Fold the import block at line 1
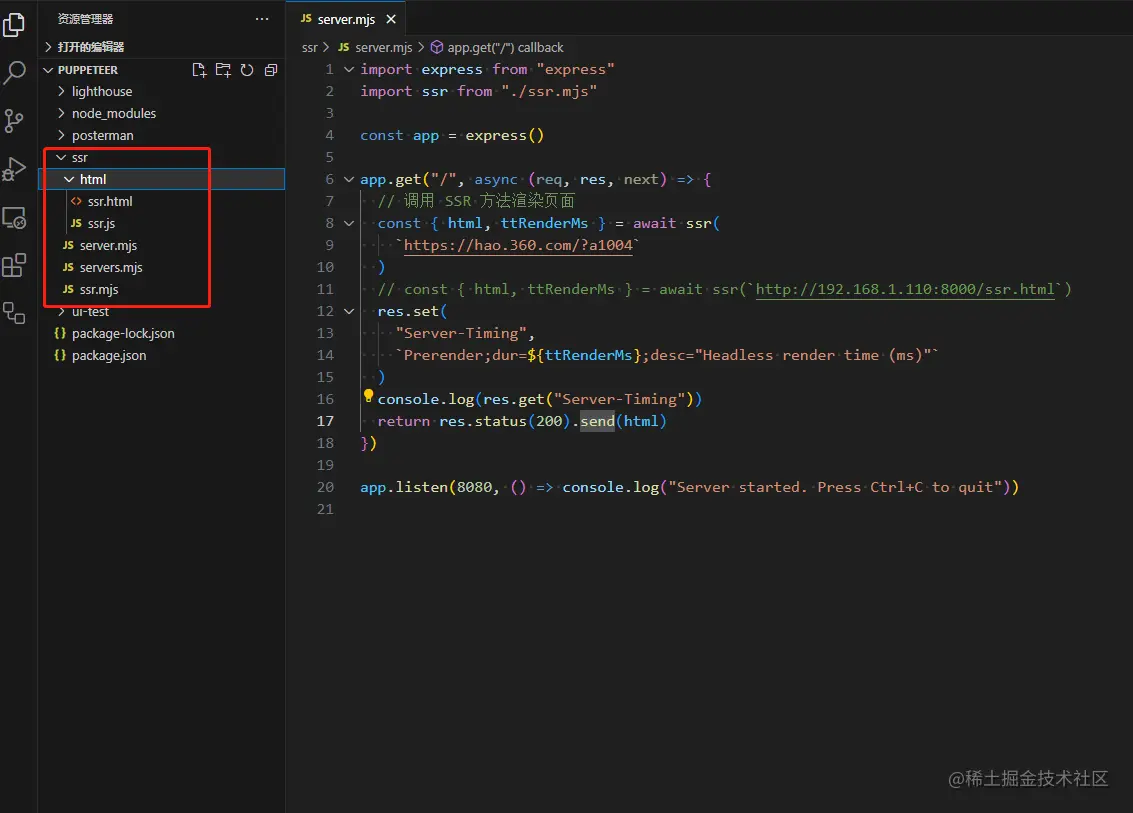The width and height of the screenshot is (1133, 813). click(x=348, y=69)
